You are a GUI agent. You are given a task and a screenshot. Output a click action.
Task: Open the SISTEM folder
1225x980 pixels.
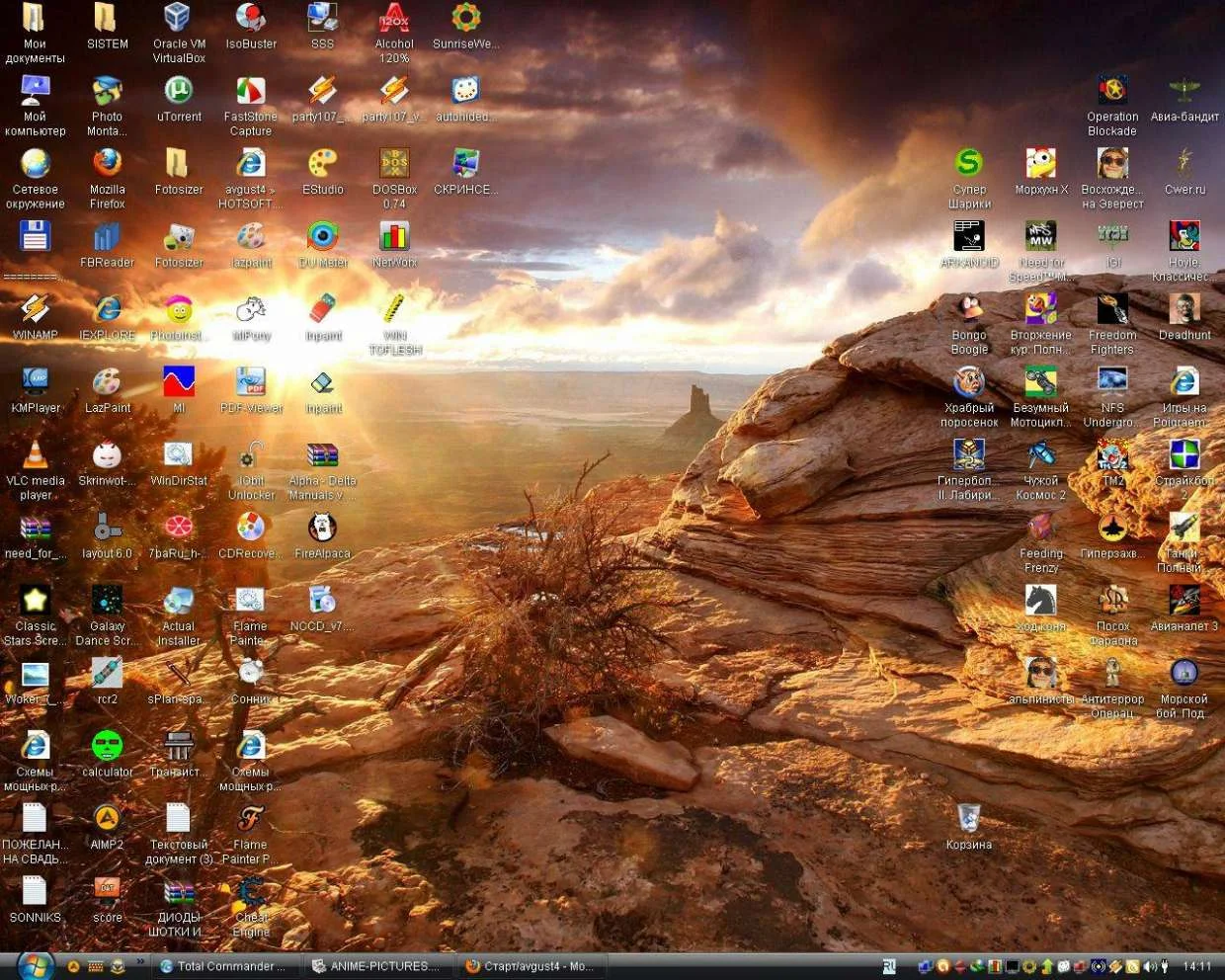coord(107,26)
